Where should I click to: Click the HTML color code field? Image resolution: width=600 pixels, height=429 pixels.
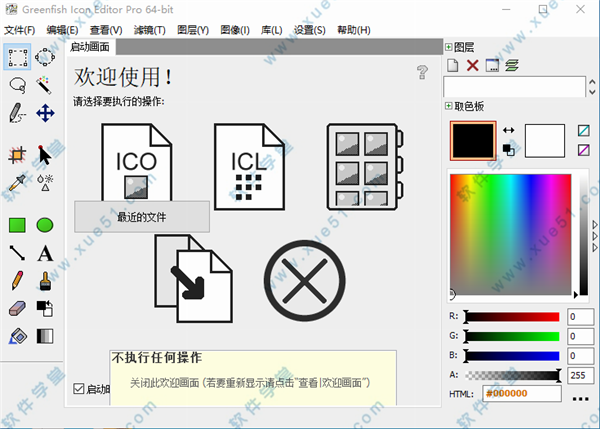522,393
